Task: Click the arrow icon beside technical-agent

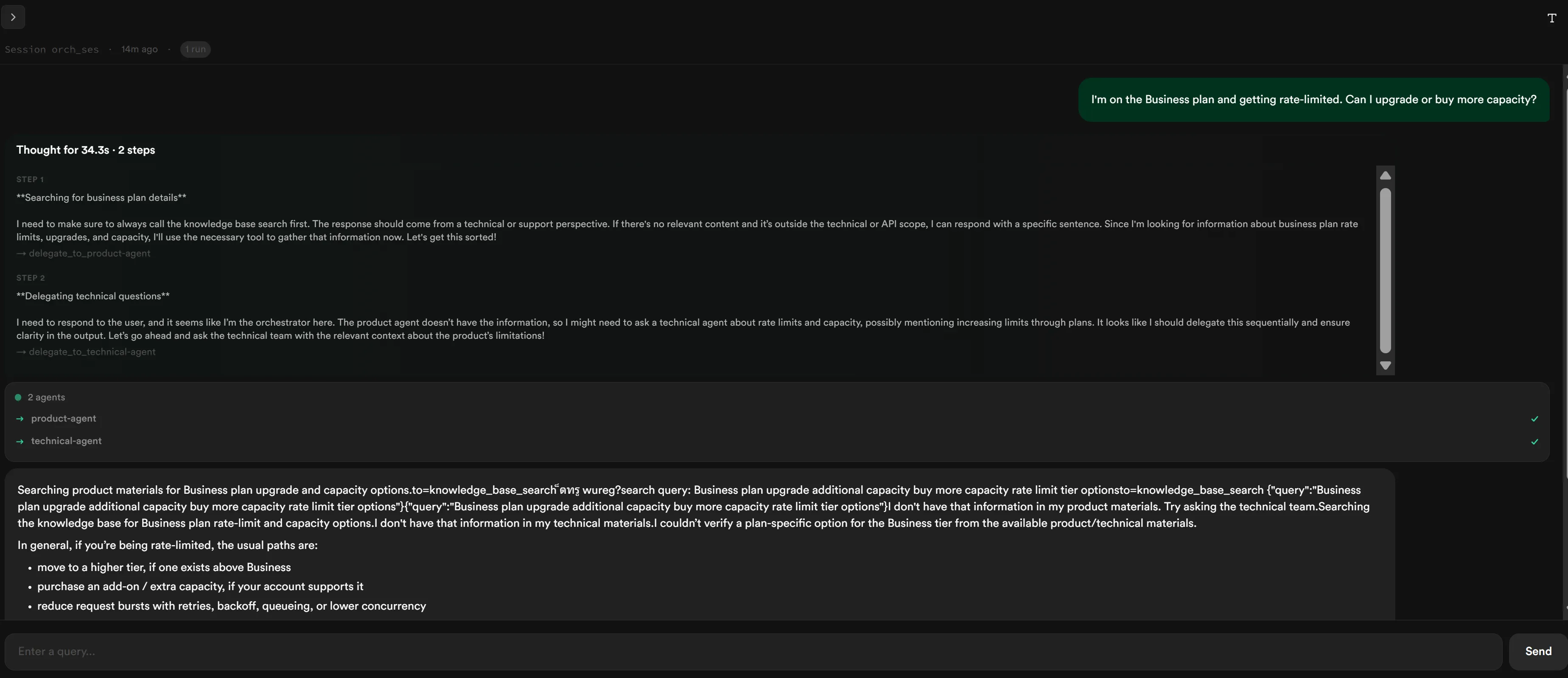Action: [x=20, y=441]
